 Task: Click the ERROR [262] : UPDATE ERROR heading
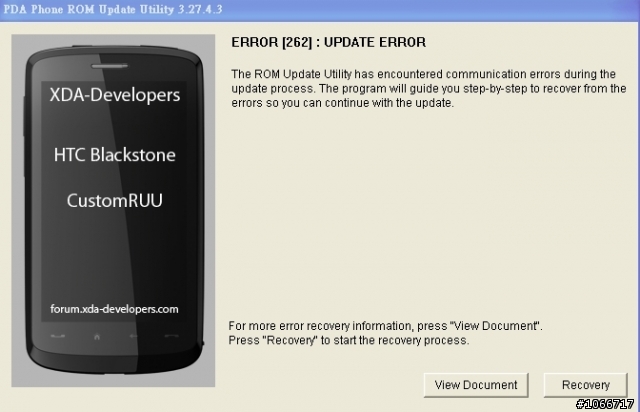pyautogui.click(x=328, y=42)
